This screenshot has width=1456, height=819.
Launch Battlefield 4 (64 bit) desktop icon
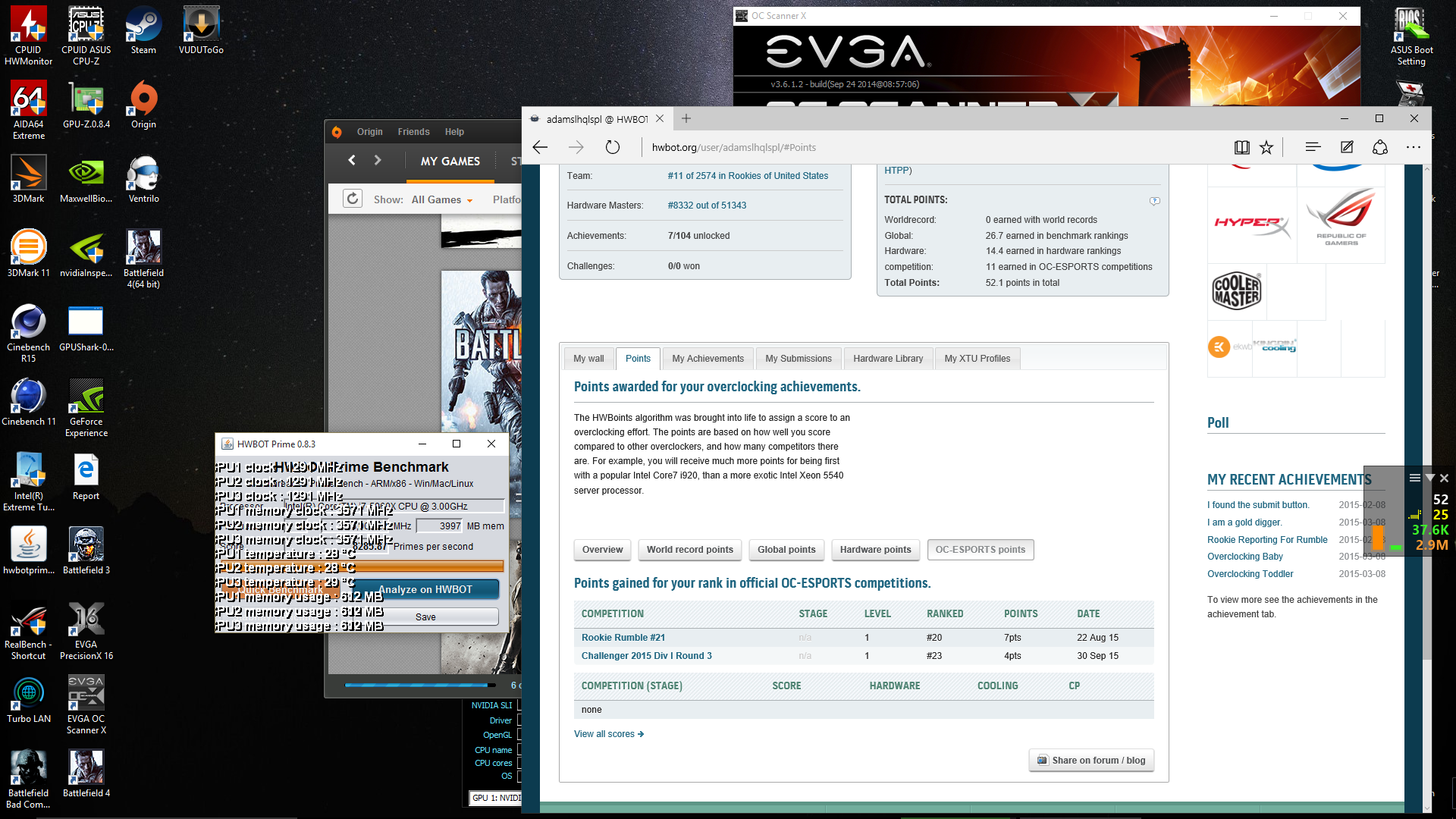coord(143,259)
